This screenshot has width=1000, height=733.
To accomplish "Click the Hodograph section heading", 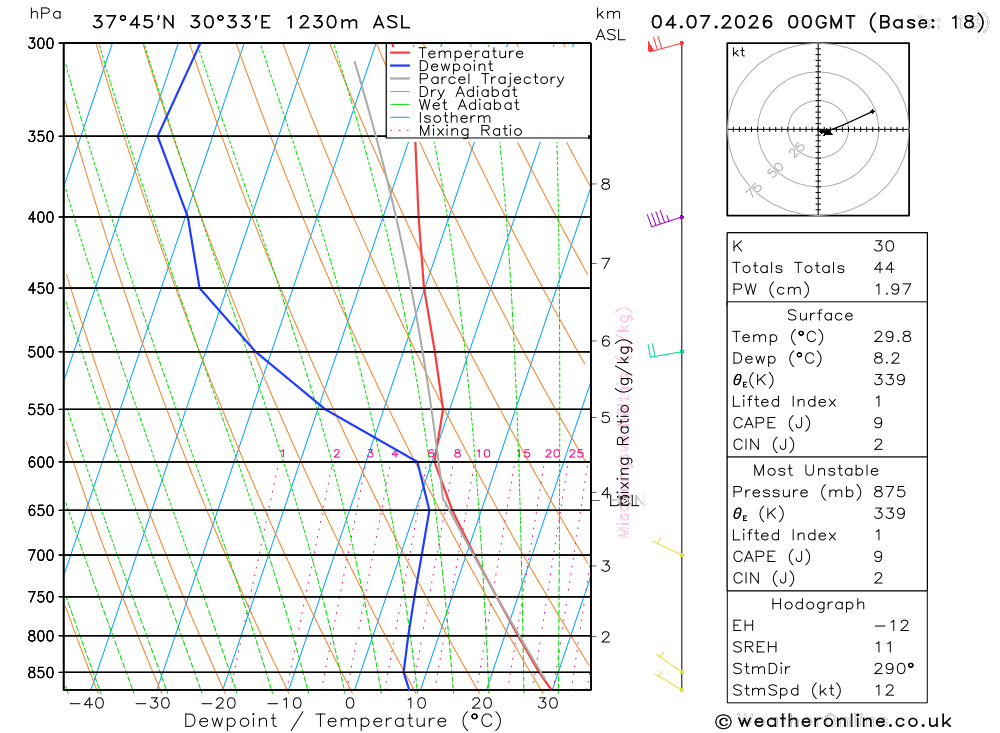I will 818,604.
